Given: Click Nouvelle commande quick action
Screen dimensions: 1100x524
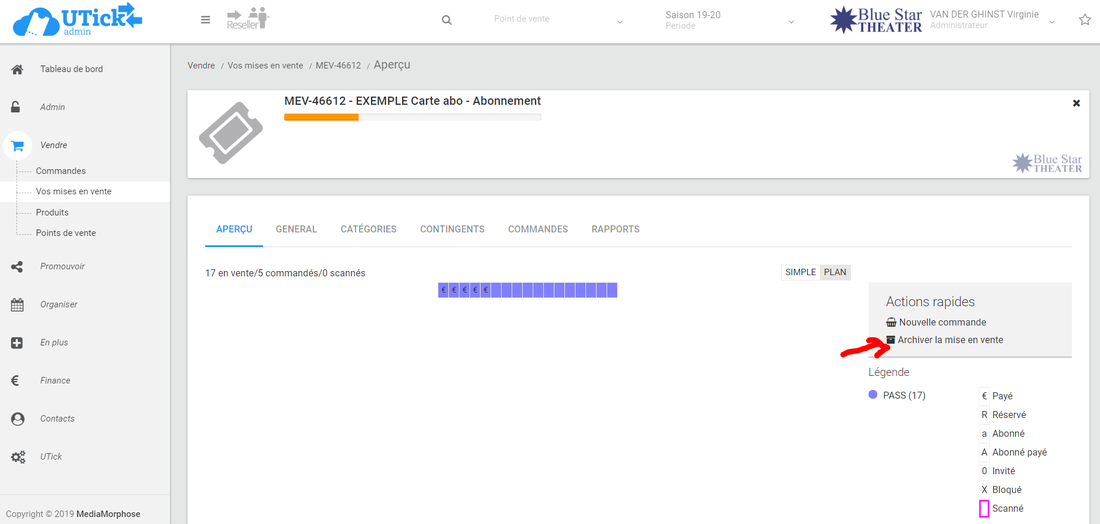Looking at the screenshot, I should (x=942, y=322).
